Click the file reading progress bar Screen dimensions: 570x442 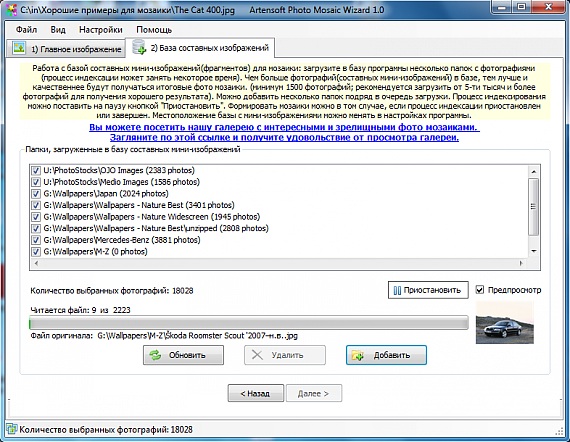249,323
